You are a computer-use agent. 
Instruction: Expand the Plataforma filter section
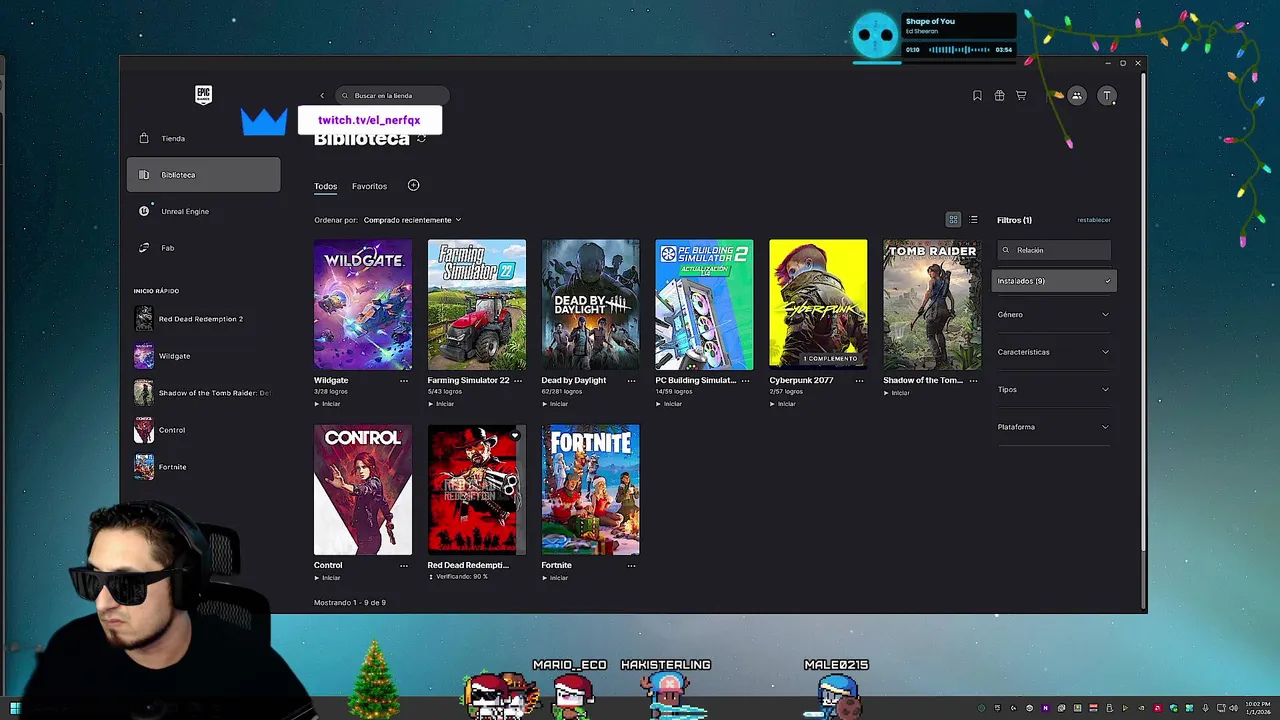[1054, 427]
